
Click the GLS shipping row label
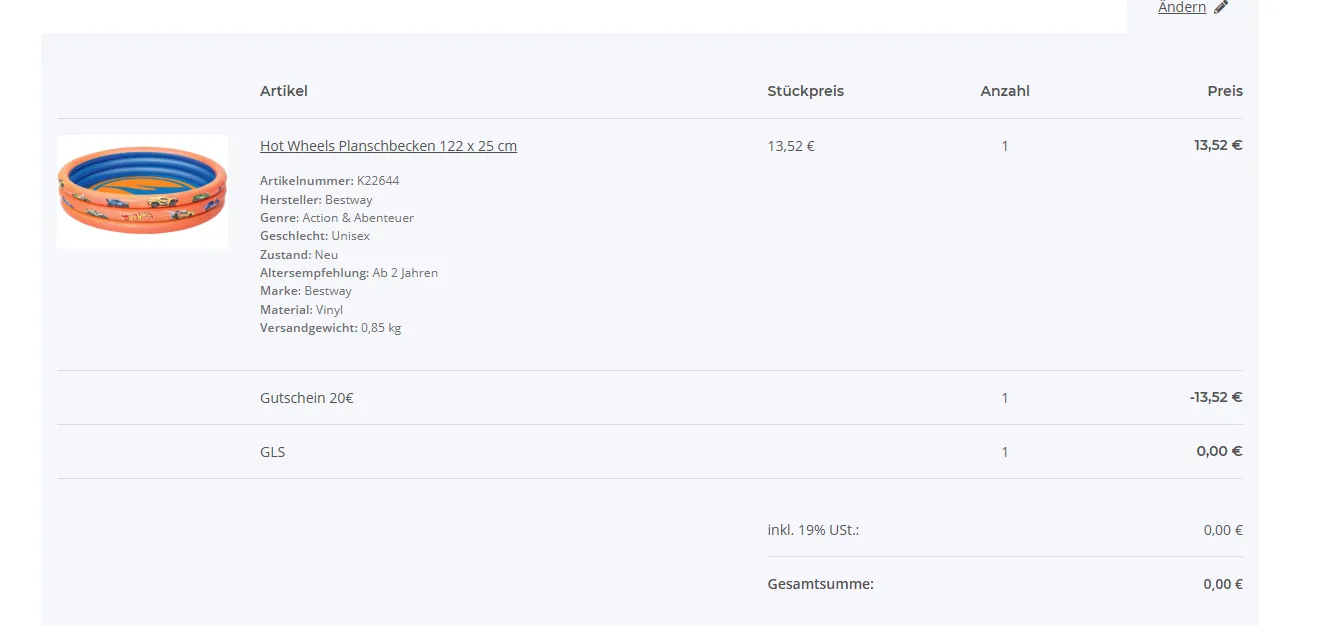[272, 452]
